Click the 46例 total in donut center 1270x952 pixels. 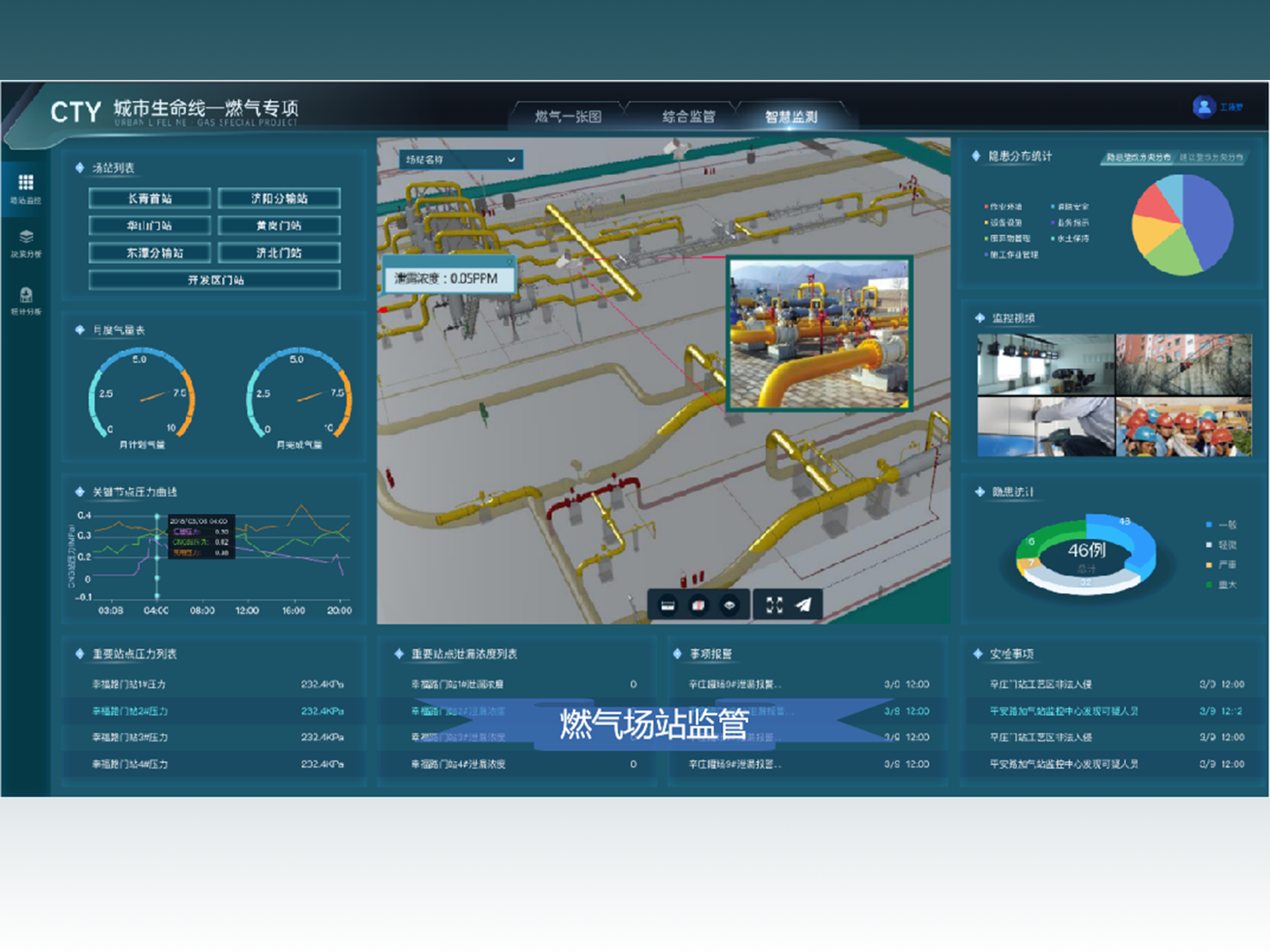1087,551
